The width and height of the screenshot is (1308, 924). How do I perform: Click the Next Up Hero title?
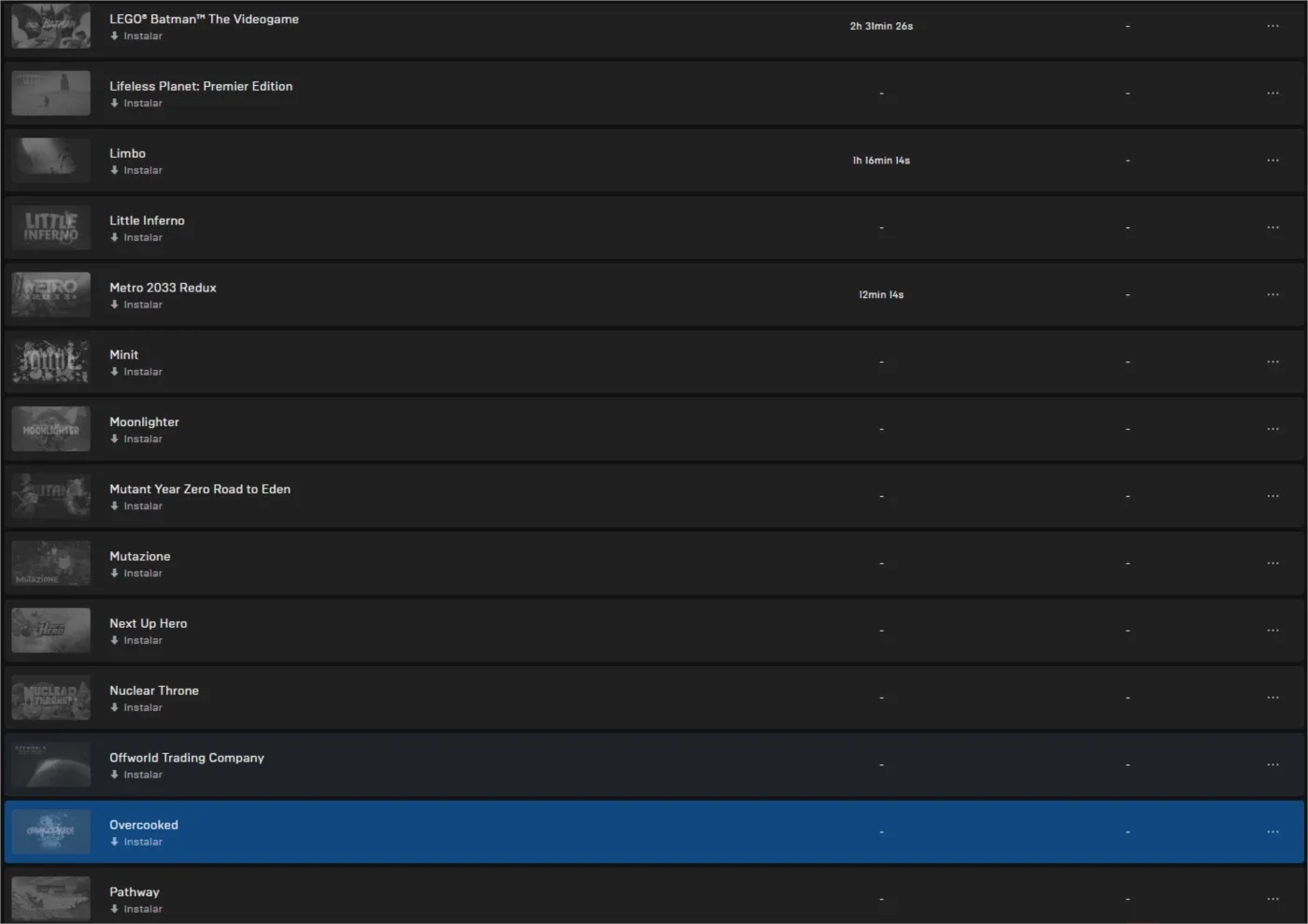148,624
